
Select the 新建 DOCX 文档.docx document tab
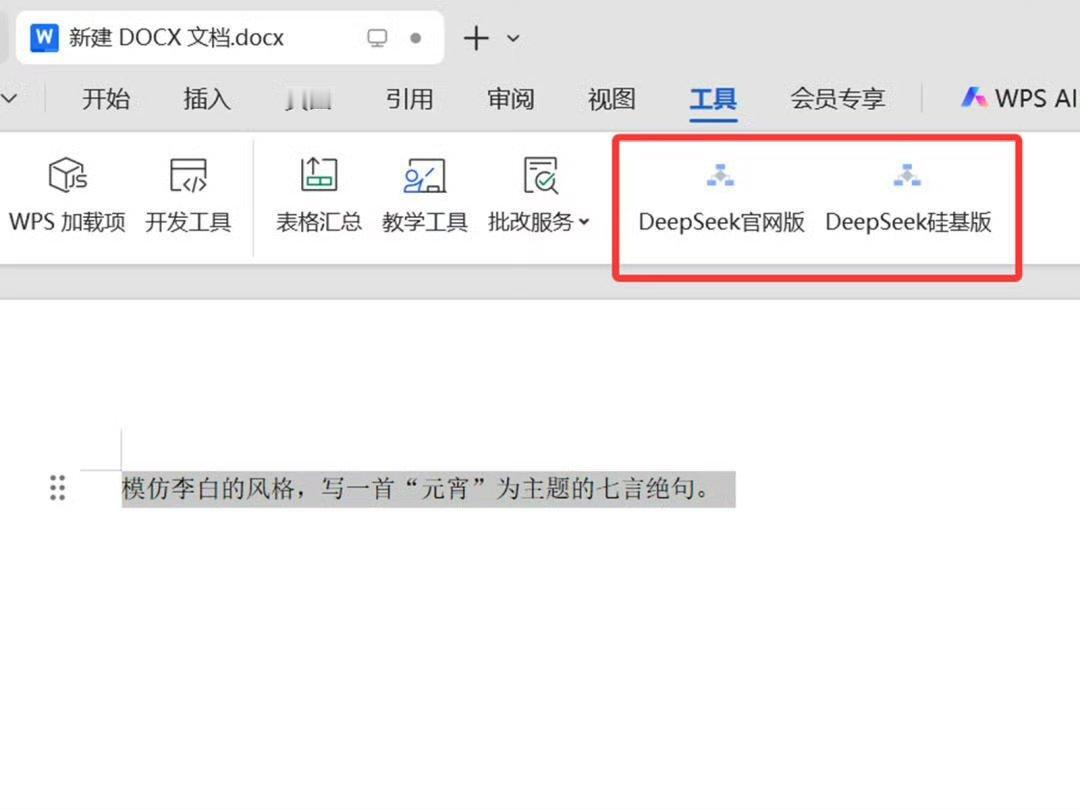pos(230,38)
